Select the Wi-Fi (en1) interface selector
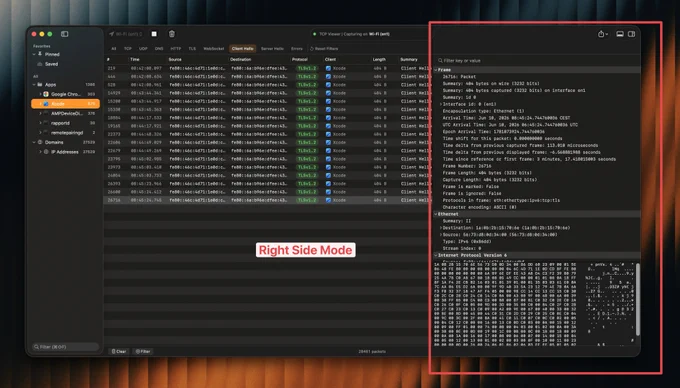Screen dimensions: 680x388 [125, 34]
